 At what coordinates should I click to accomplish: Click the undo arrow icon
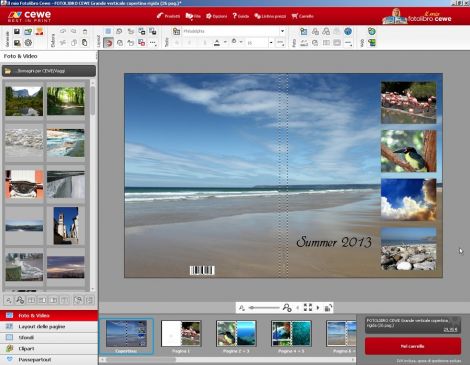click(63, 31)
